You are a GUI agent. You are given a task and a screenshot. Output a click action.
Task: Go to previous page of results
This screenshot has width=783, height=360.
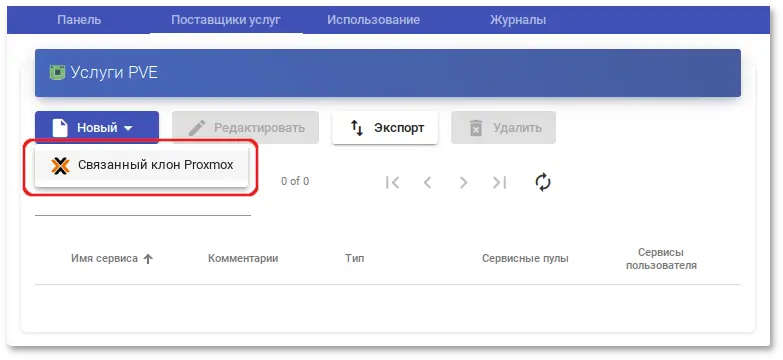tap(427, 182)
